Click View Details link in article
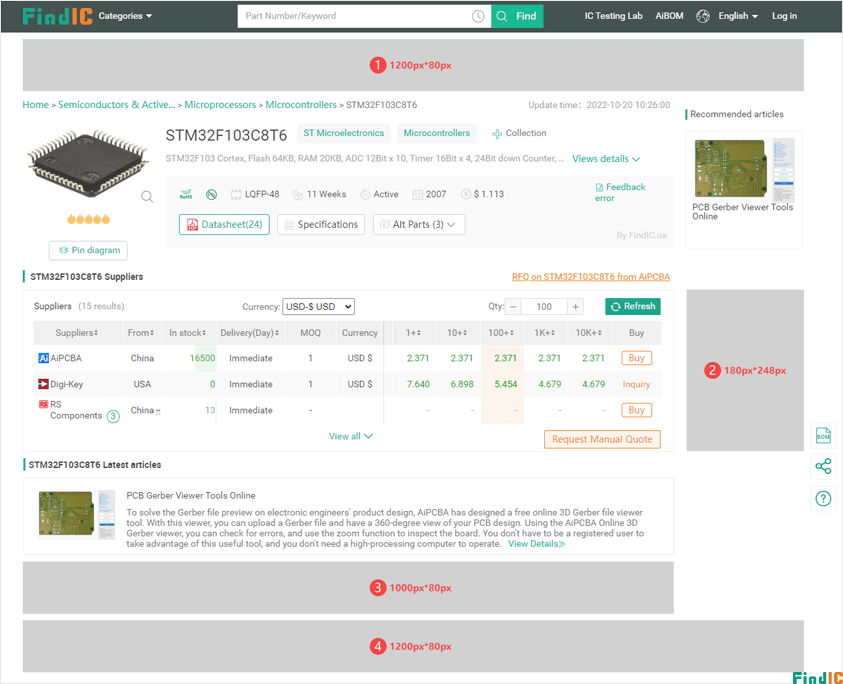The width and height of the screenshot is (843, 684). 537,544
